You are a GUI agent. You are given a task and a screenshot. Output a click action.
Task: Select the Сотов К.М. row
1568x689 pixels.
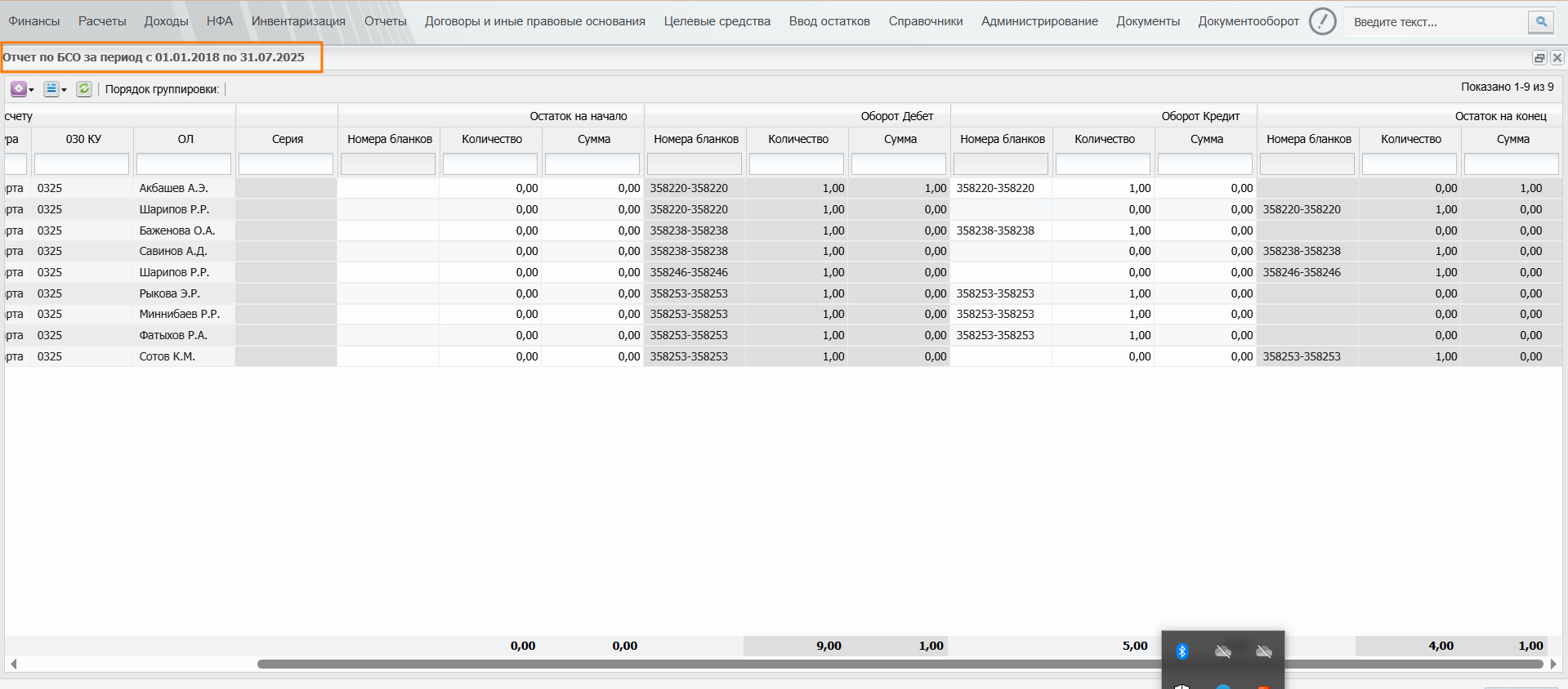783,356
